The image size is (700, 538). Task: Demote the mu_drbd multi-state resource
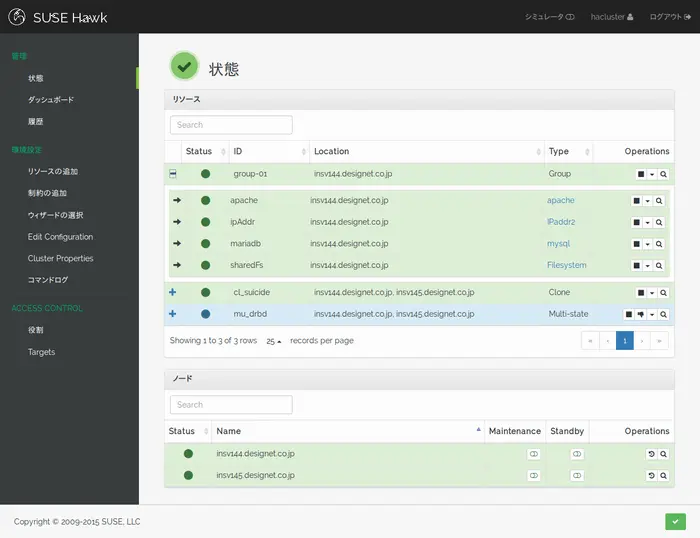[x=640, y=314]
